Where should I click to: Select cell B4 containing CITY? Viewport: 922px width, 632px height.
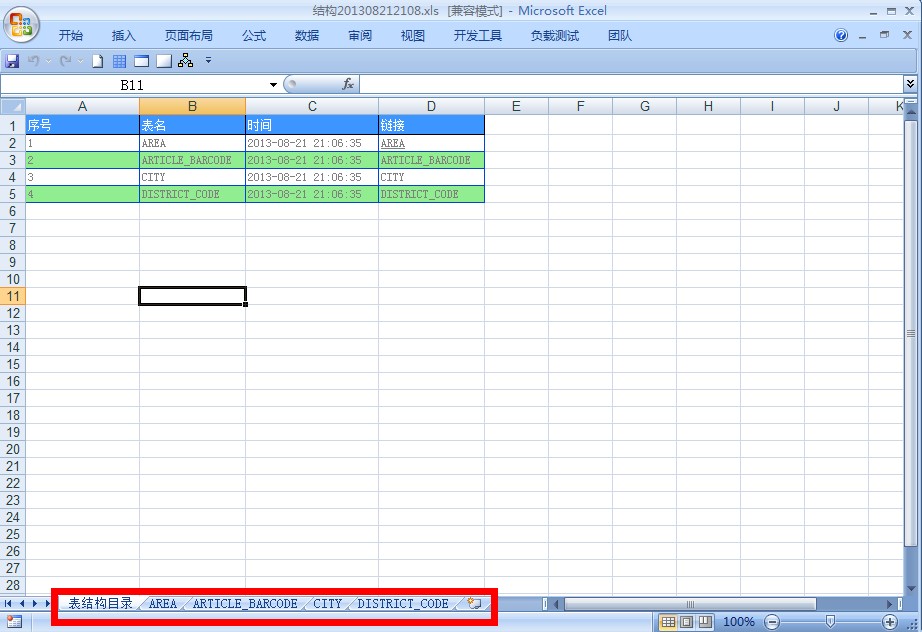[192, 177]
